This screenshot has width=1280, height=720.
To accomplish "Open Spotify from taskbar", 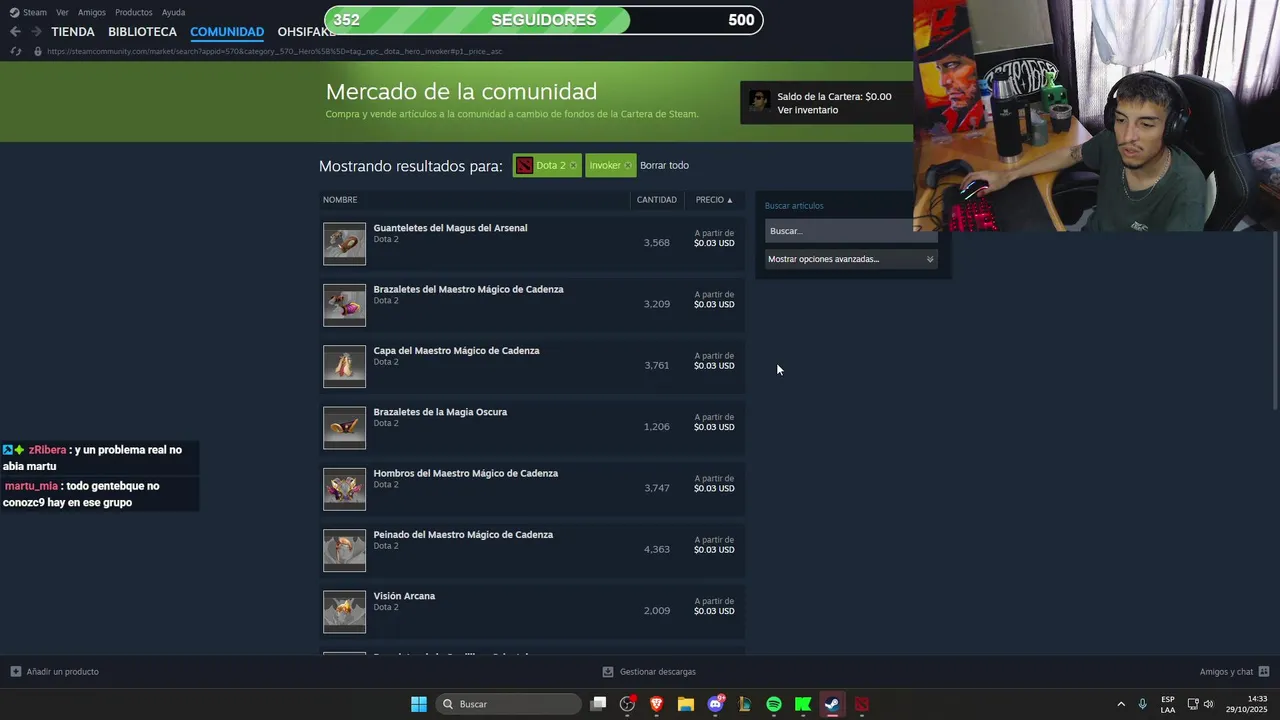I will (x=774, y=704).
